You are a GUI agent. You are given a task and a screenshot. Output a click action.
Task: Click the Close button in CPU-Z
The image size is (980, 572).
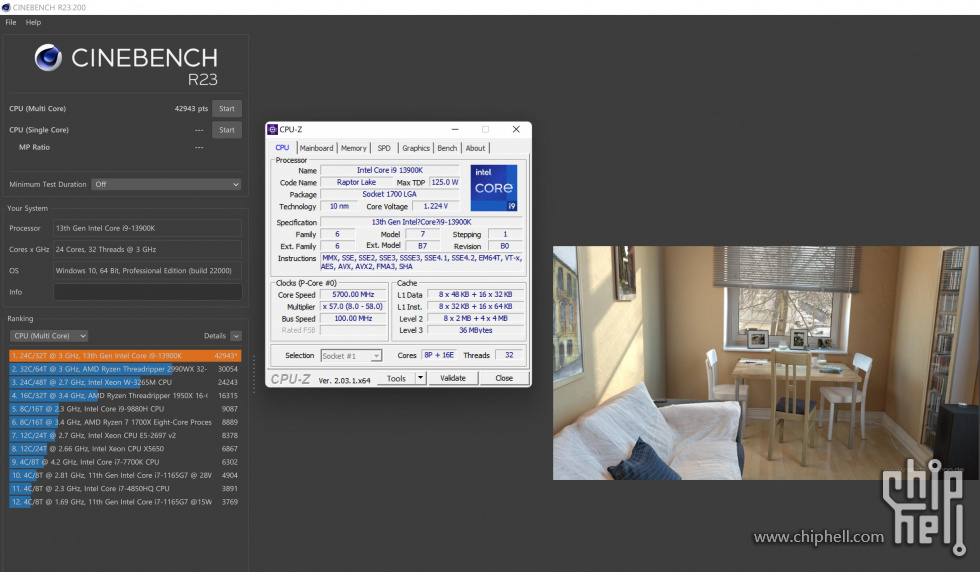coord(504,378)
